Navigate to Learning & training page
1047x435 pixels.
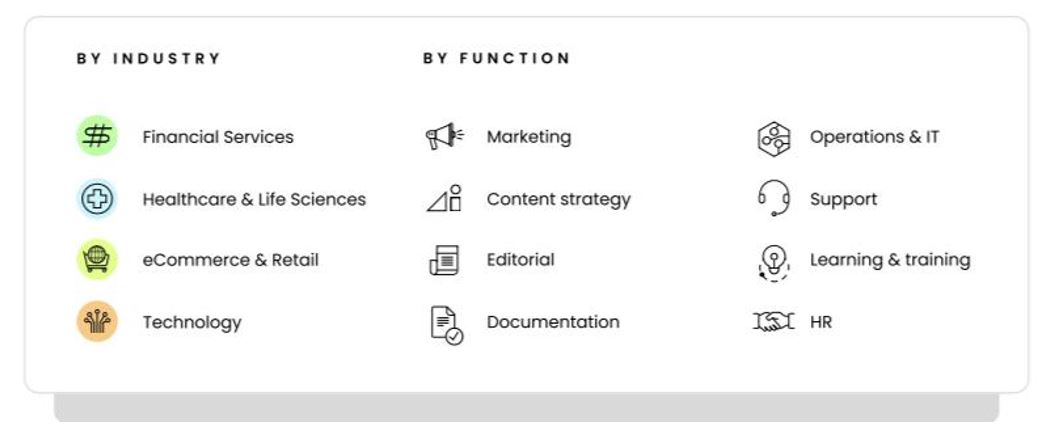click(890, 260)
